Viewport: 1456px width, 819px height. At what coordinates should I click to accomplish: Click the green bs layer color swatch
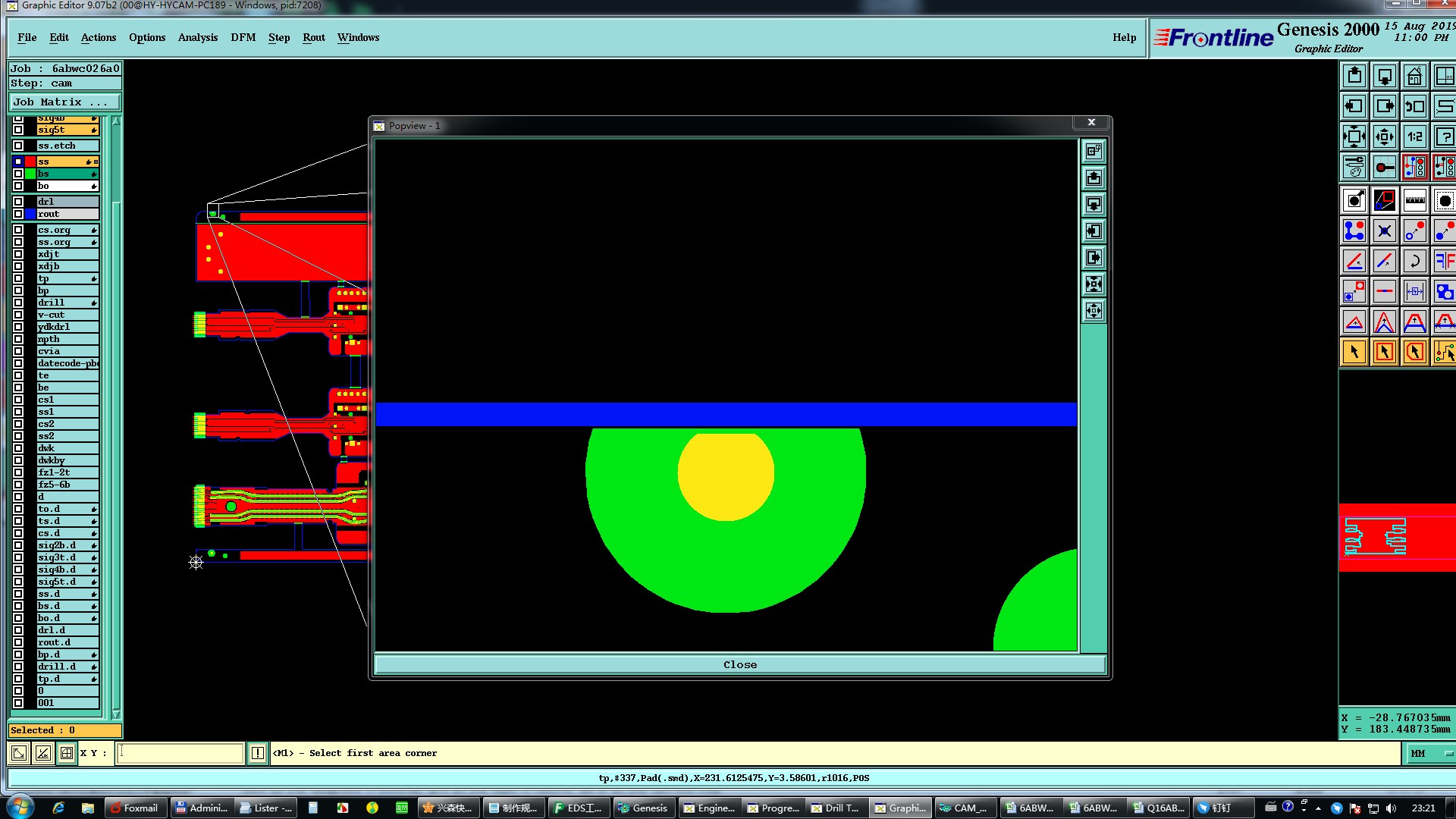(30, 174)
